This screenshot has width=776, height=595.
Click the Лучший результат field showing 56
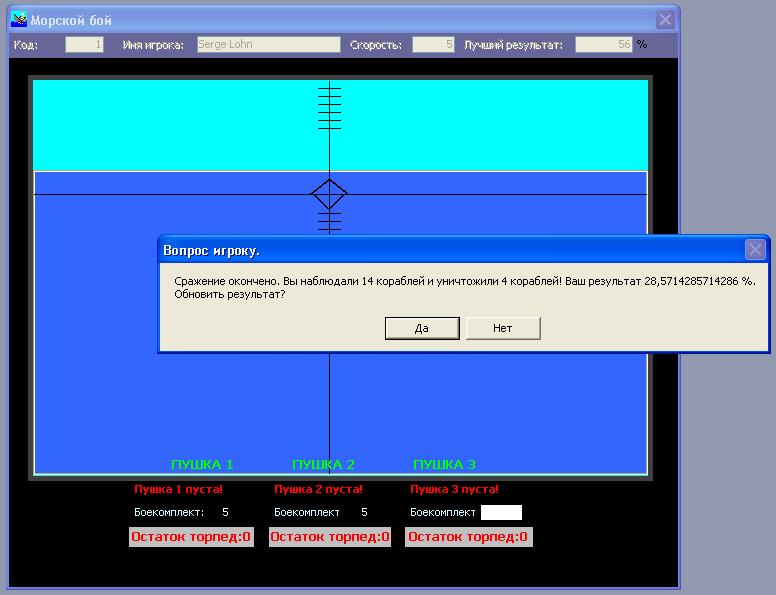click(x=604, y=45)
